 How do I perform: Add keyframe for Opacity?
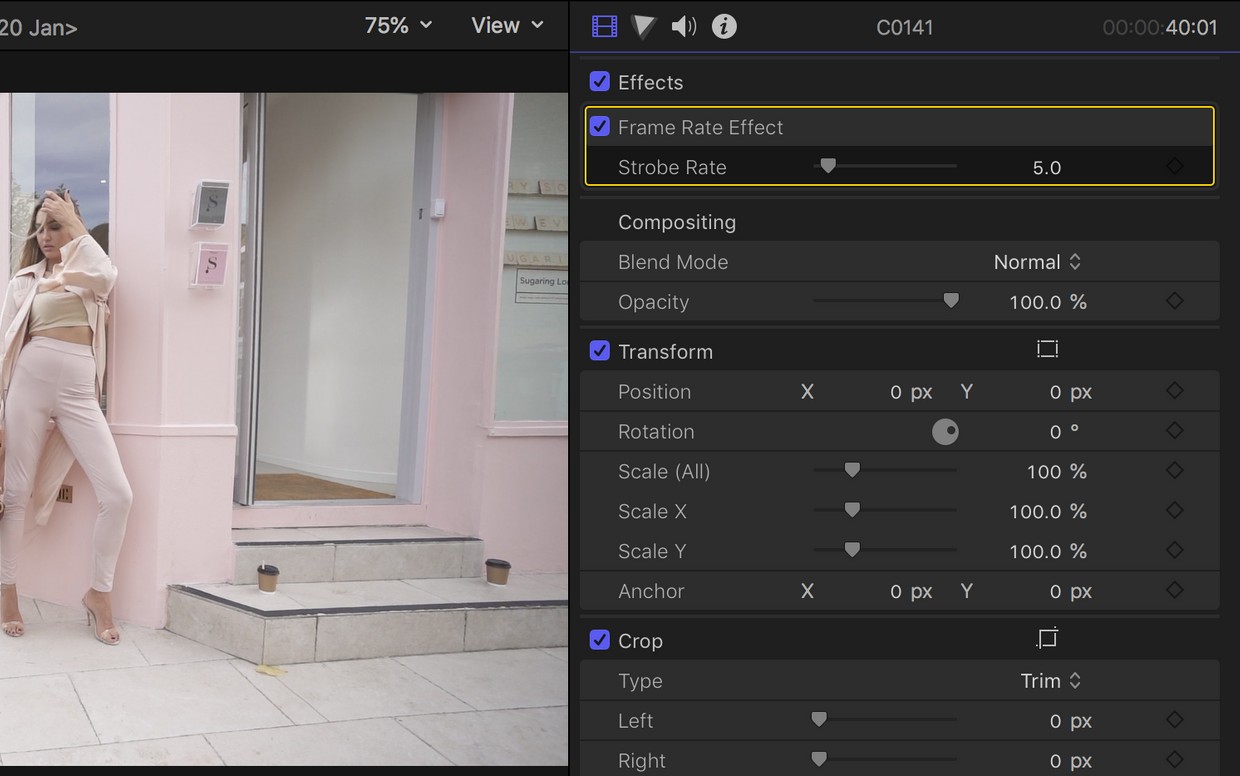[x=1175, y=301]
